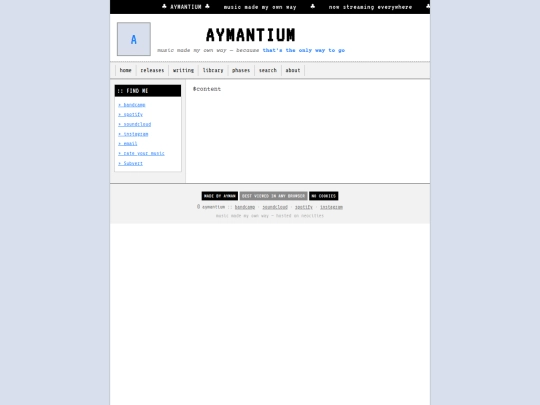Click the blue 'that's the only way to go' text

304,50
